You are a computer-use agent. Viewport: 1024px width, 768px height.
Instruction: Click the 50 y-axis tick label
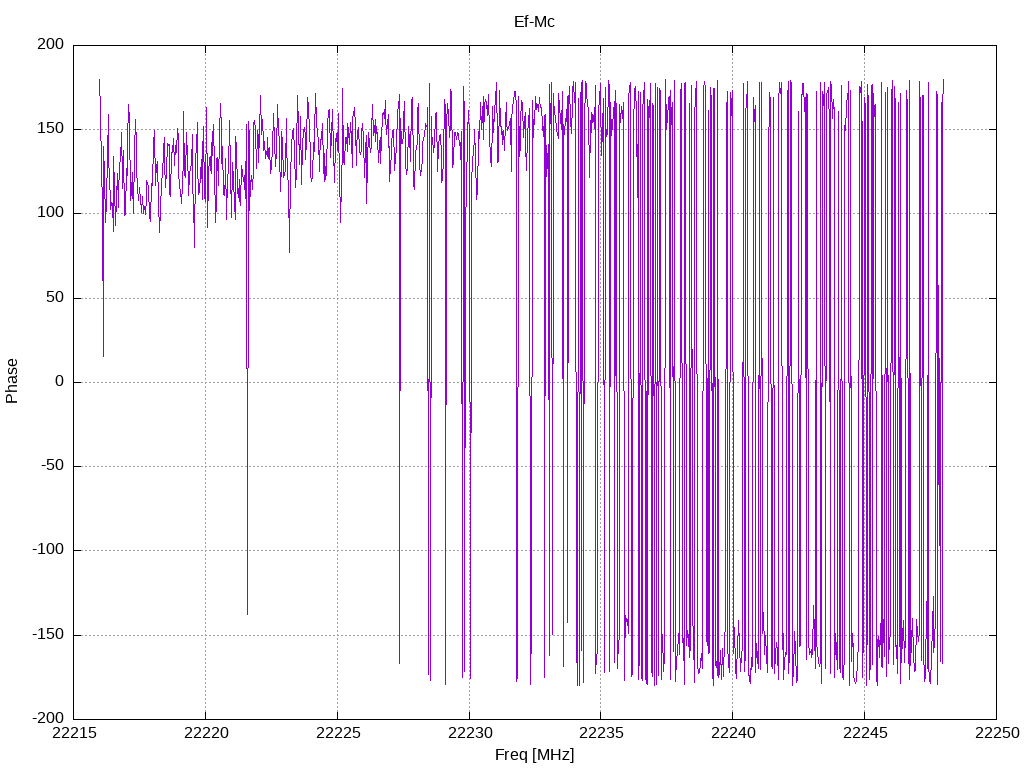pos(55,297)
